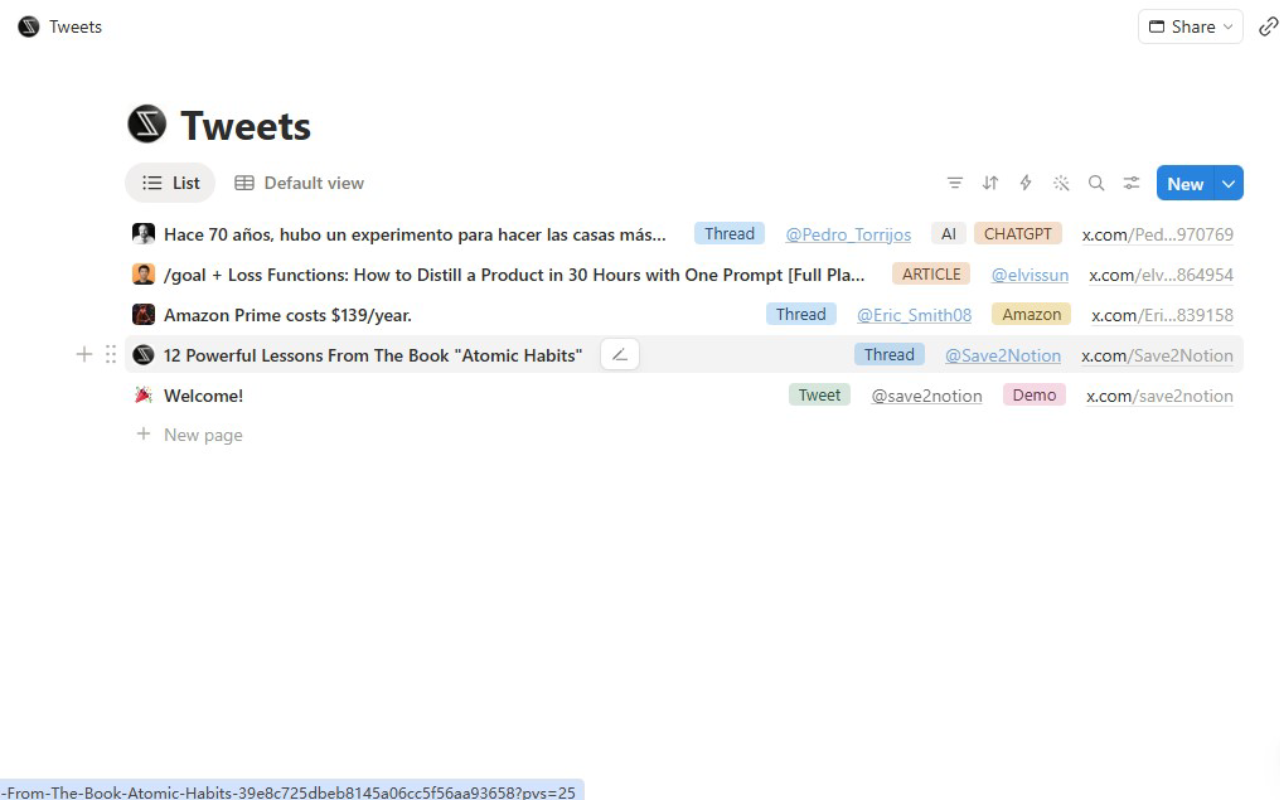Open 'Amazon Prime costs $139/year.' page

coord(288,315)
